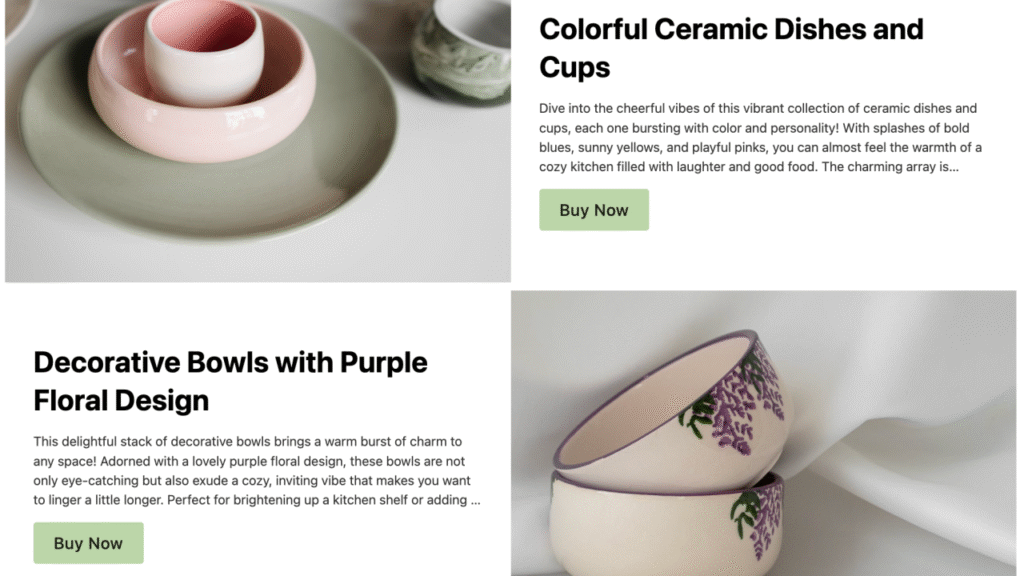This screenshot has height=576, width=1024.
Task: Select the ceramic dishes product photo
Action: [x=258, y=141]
